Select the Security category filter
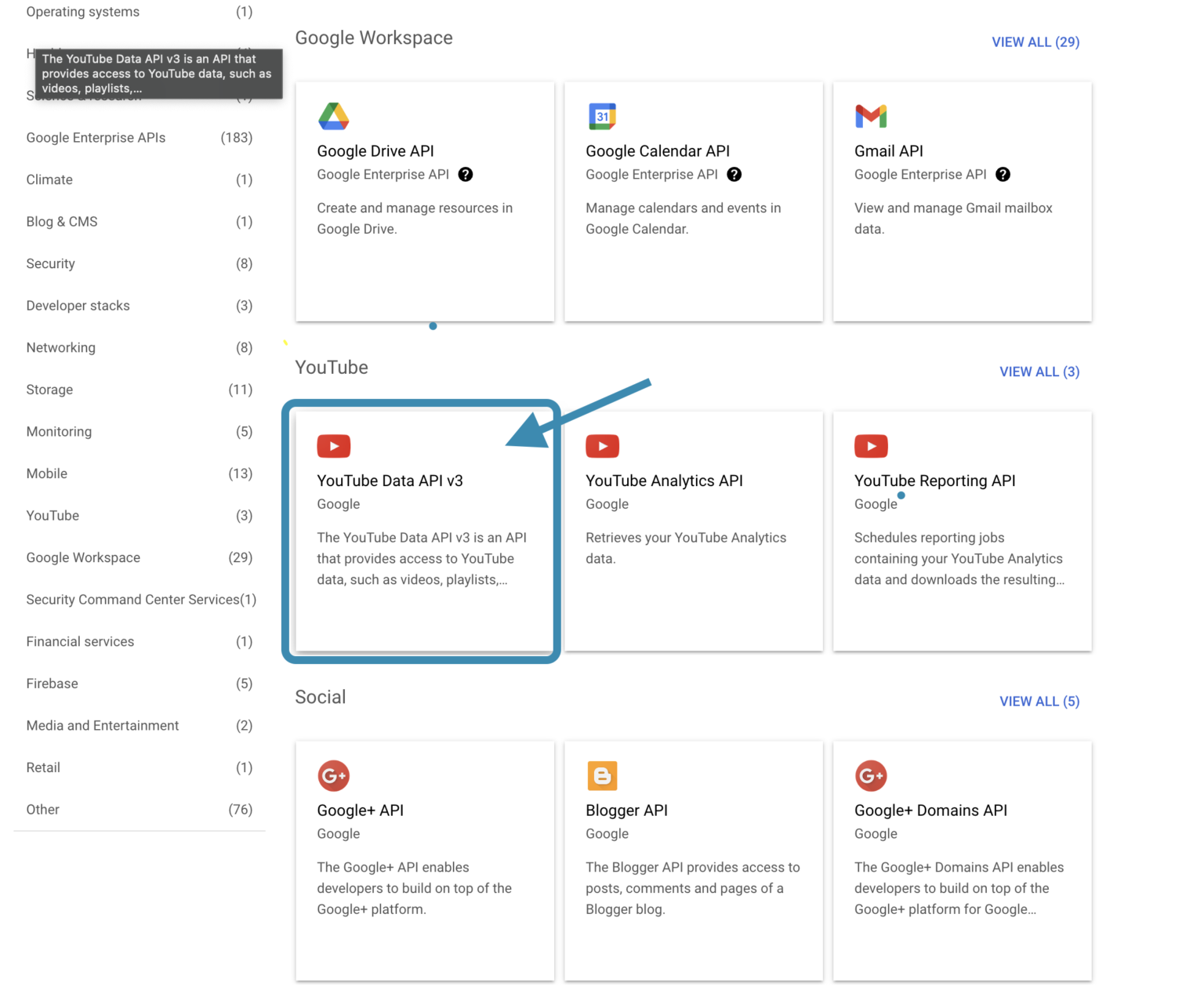This screenshot has height=990, width=1204. tap(51, 264)
